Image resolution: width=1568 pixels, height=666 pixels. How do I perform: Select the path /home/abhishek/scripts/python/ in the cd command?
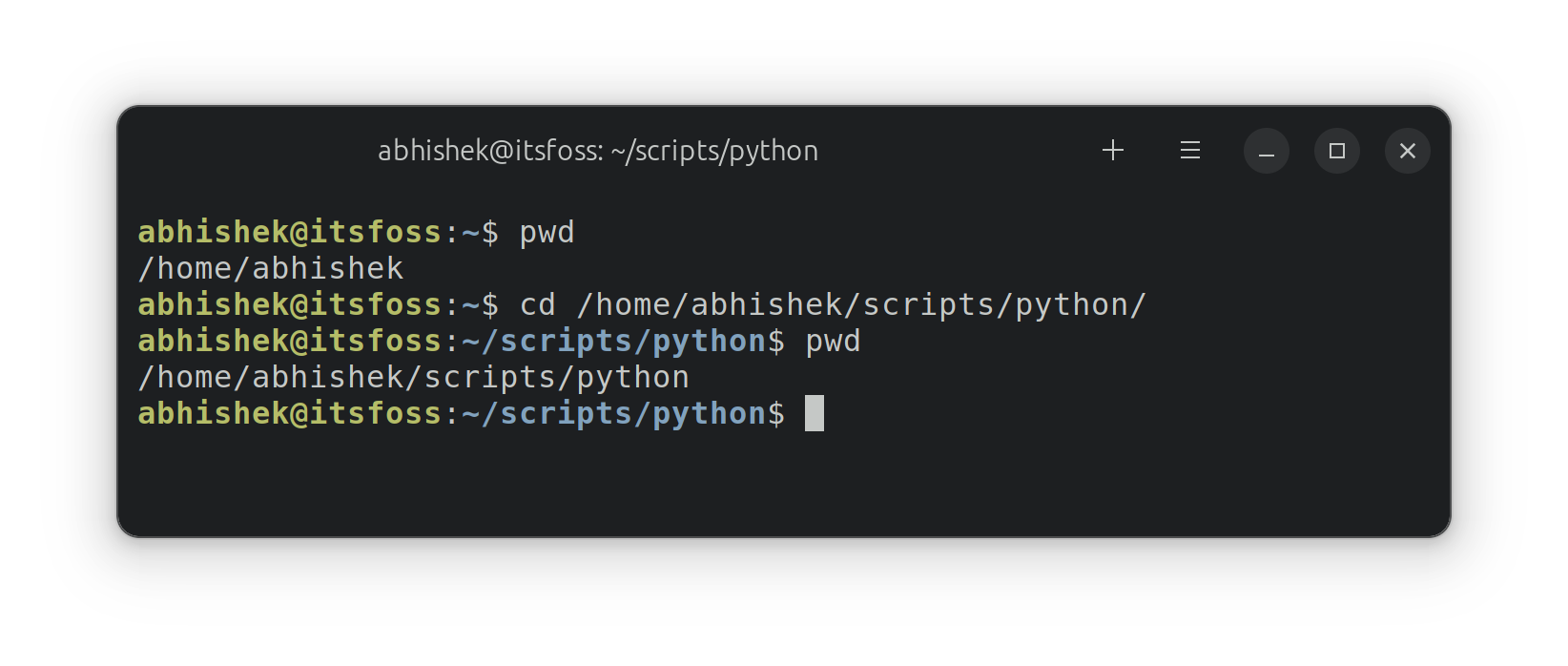click(x=858, y=303)
